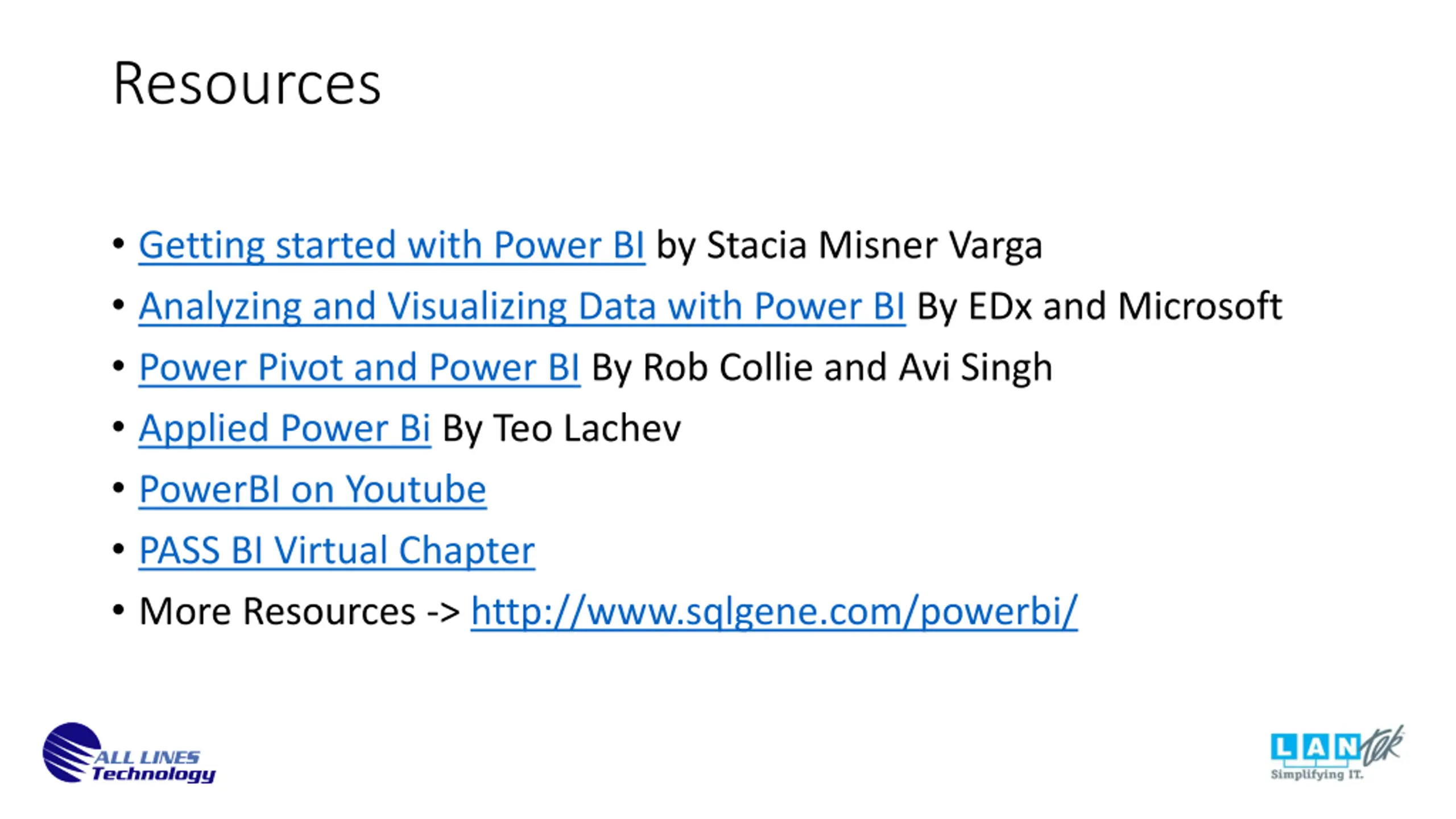Click the author text Stacia Misner Varga
The width and height of the screenshot is (1456, 819).
(874, 246)
